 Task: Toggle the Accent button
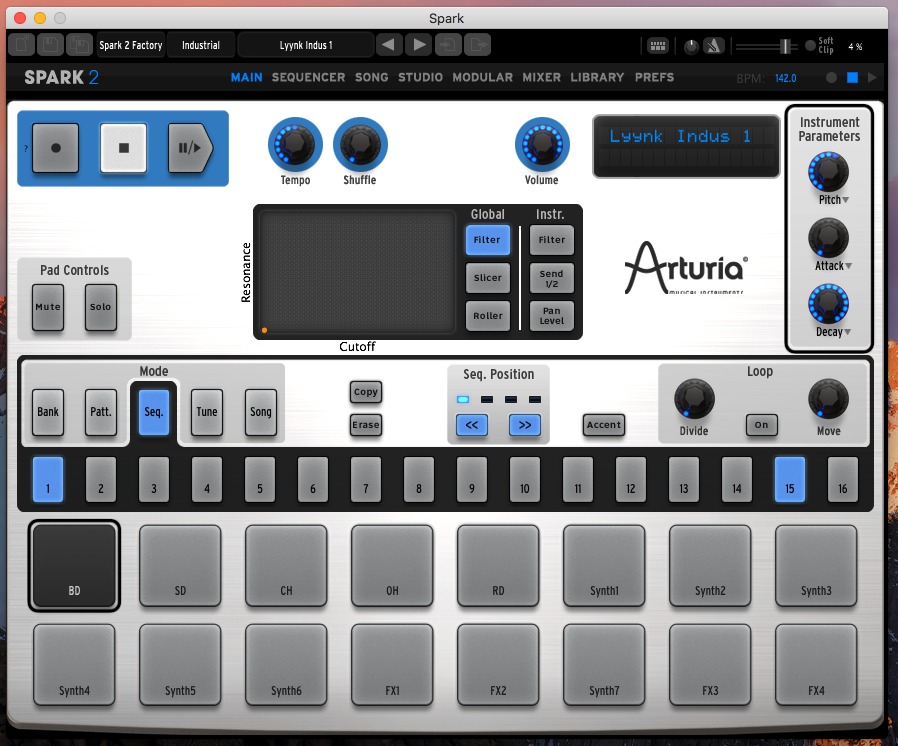click(604, 425)
